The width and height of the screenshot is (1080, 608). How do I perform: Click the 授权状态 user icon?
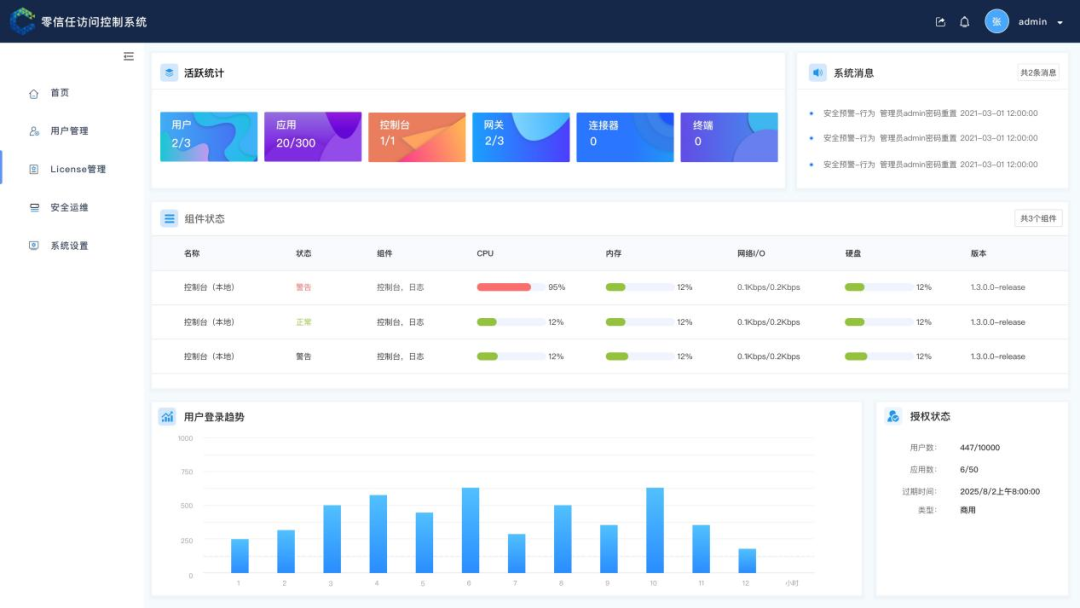(893, 416)
